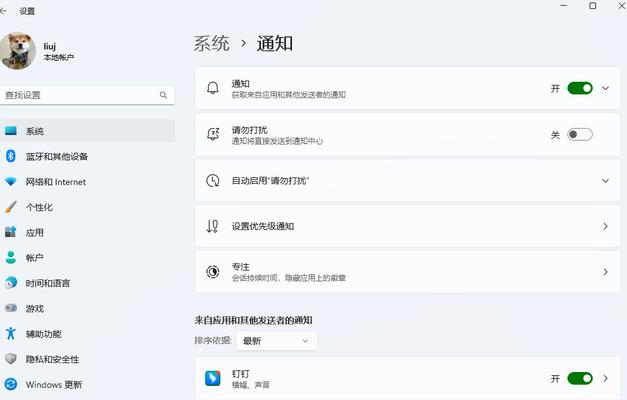This screenshot has width=627, height=400.
Task: Open the 应用 apps icon
Action: [x=11, y=232]
